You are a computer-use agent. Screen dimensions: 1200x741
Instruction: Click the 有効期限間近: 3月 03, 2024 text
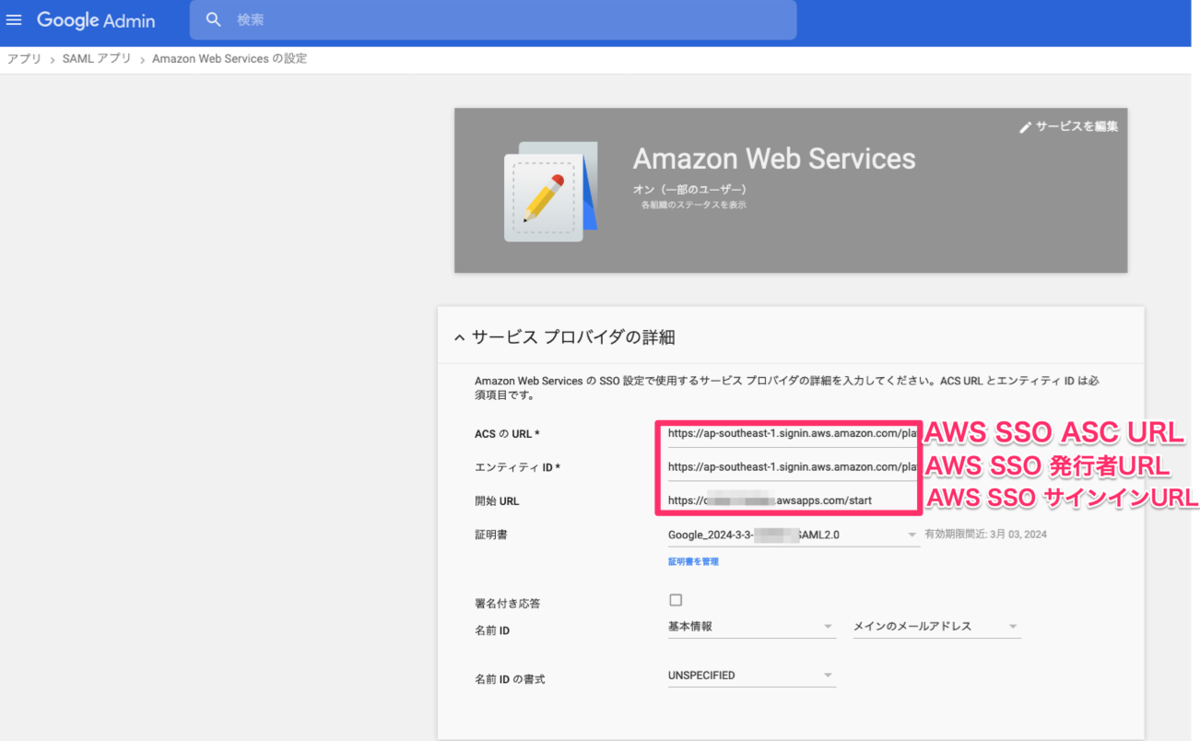coord(986,535)
